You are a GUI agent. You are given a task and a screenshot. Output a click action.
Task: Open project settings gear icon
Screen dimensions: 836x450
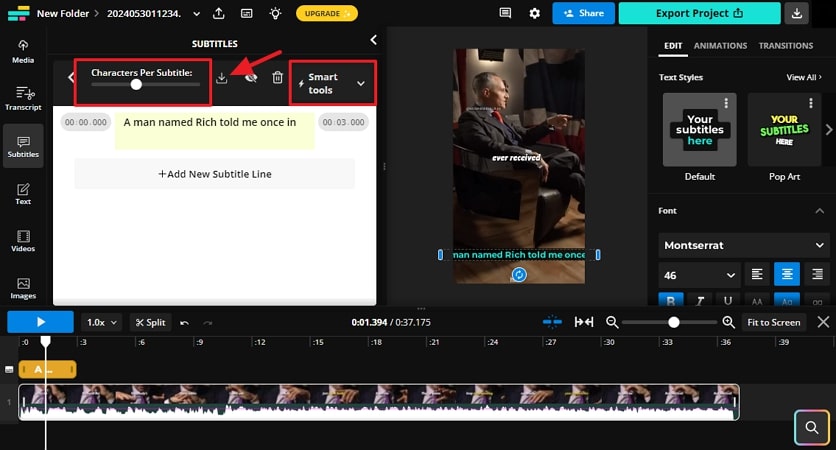coord(534,13)
